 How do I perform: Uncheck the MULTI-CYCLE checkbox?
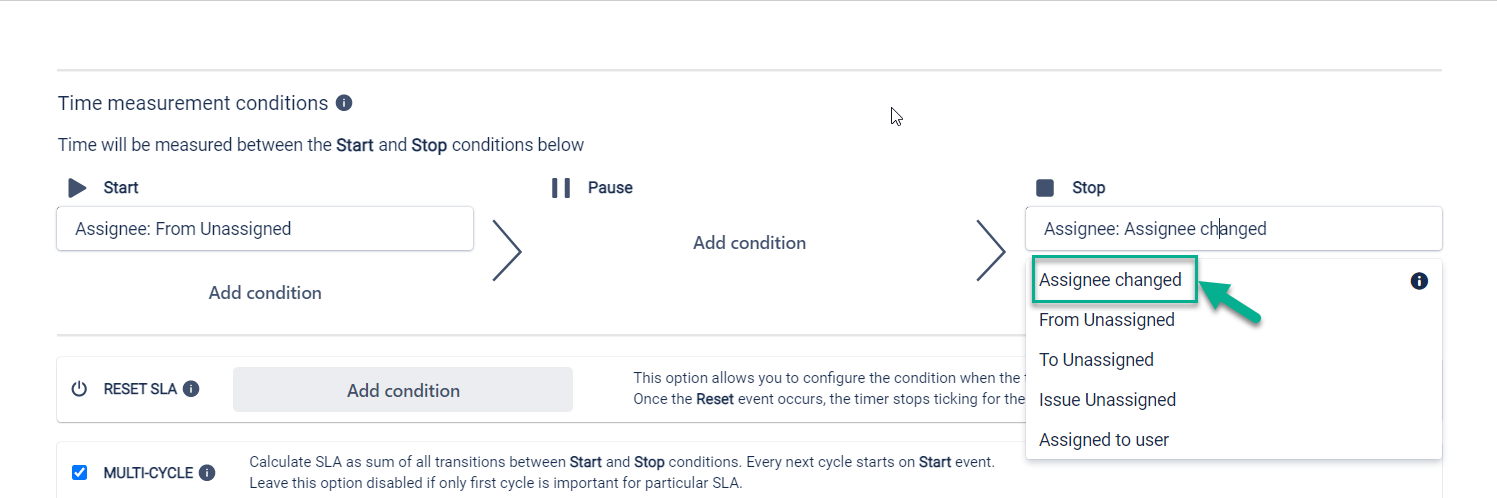[80, 473]
